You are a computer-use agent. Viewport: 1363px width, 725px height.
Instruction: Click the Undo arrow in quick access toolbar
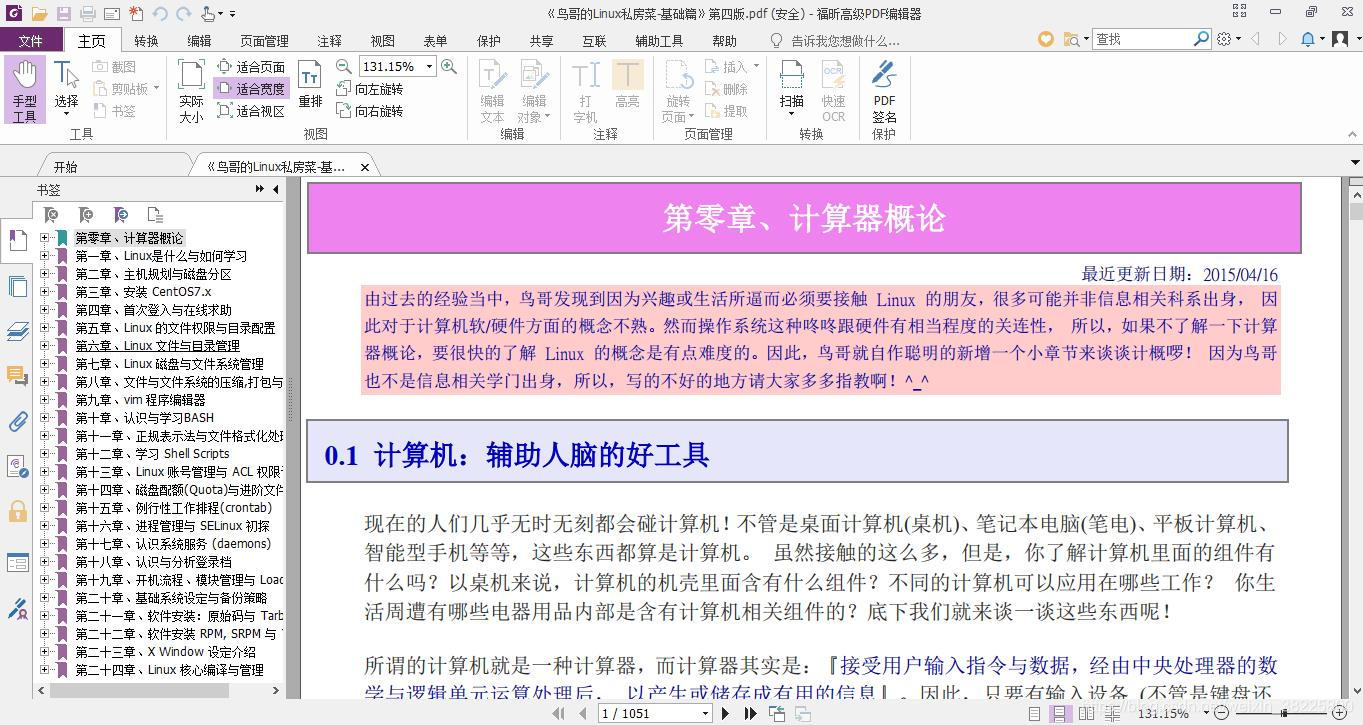click(x=161, y=14)
